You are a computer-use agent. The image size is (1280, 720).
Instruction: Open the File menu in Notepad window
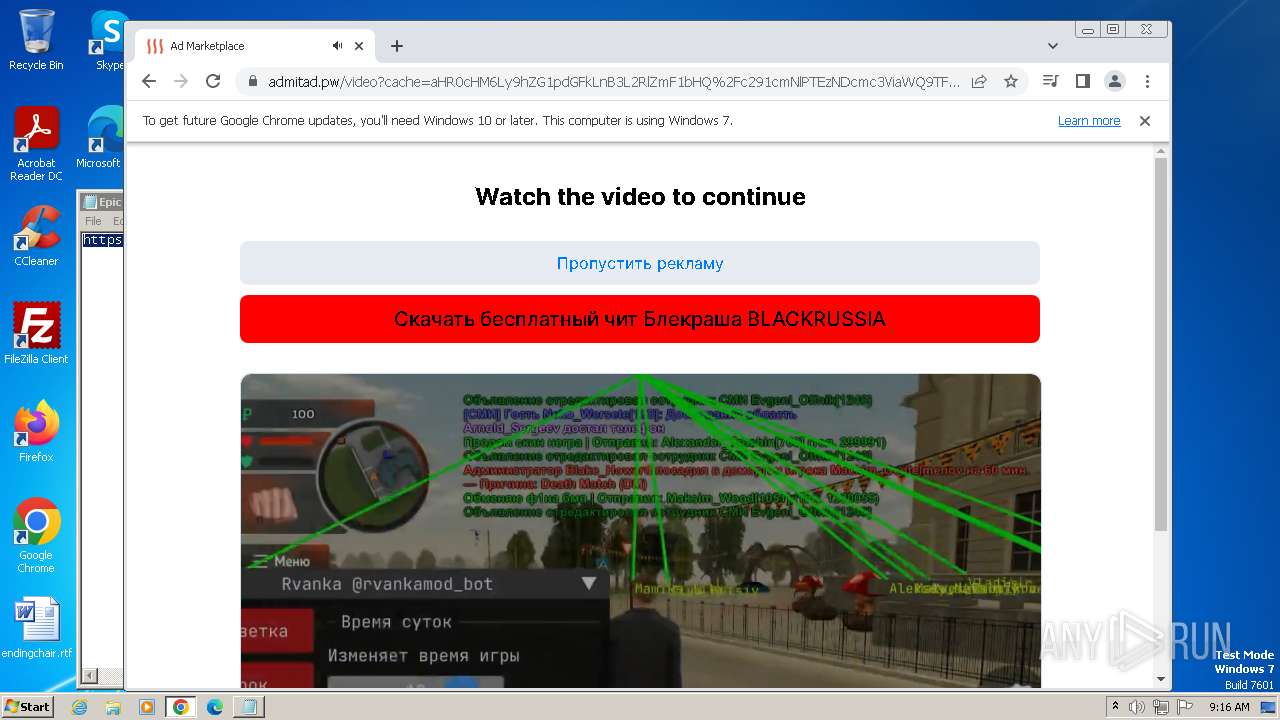point(93,221)
